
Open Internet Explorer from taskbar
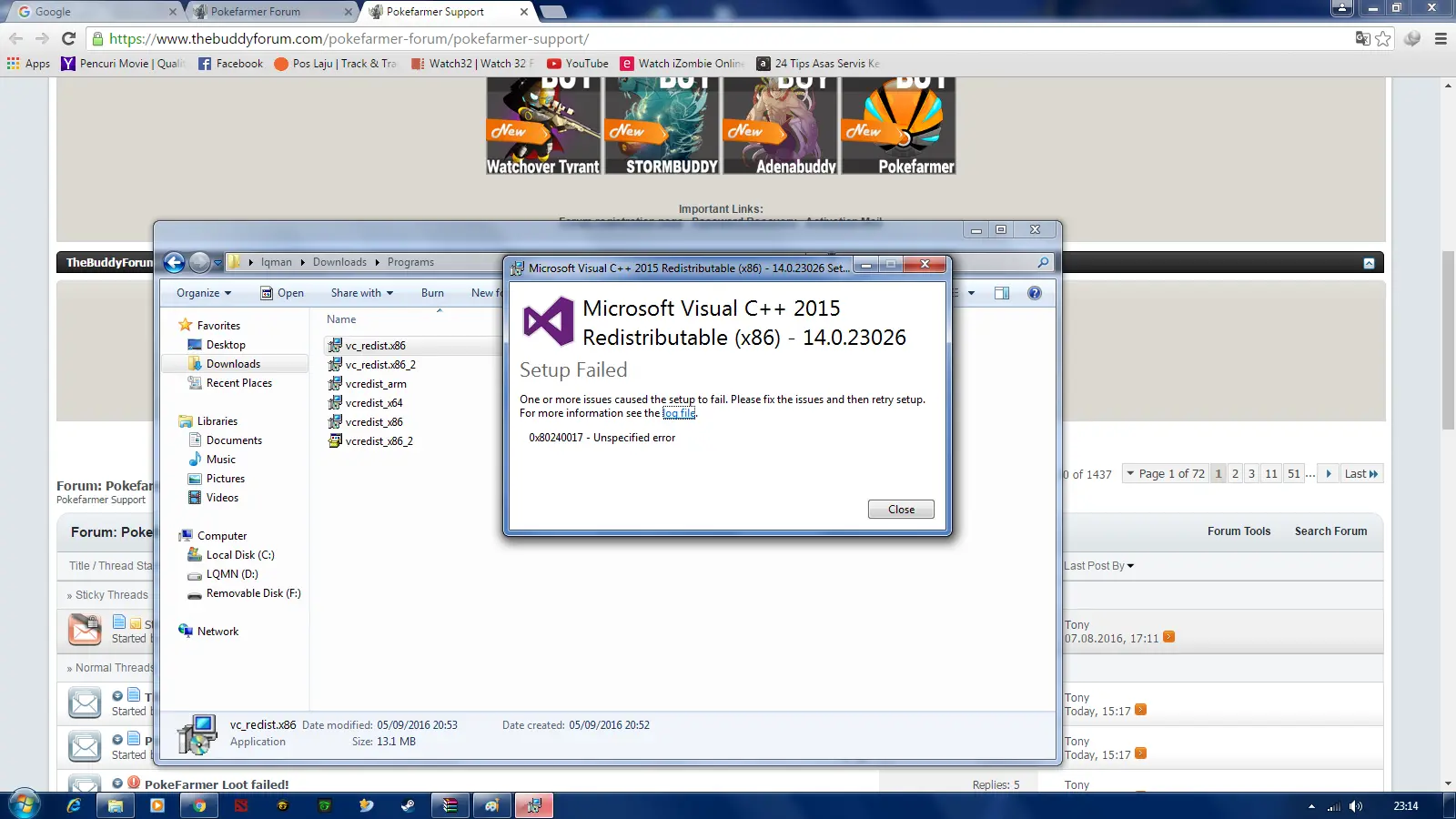point(74,805)
